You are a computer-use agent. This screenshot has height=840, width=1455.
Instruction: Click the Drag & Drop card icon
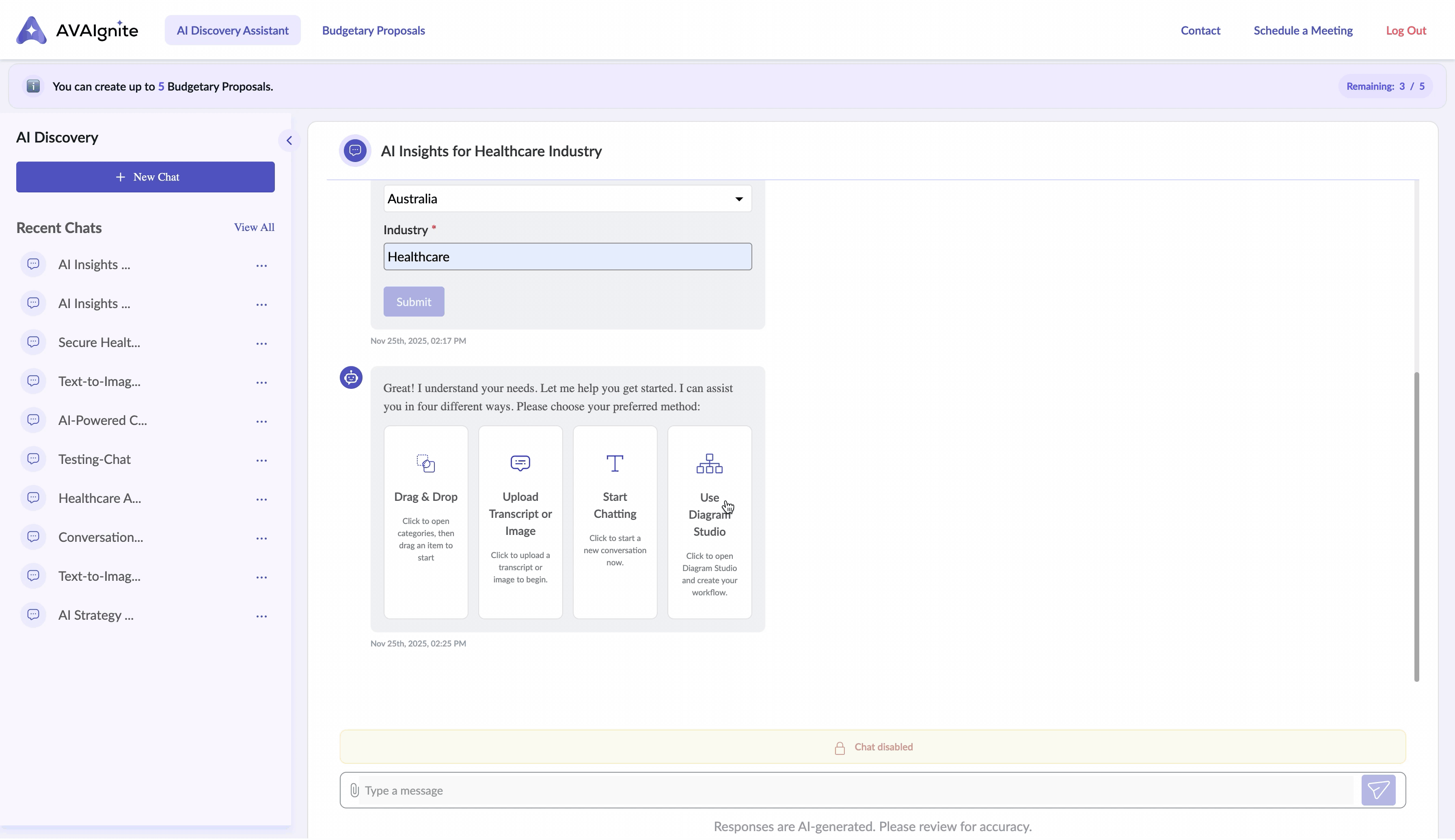click(425, 463)
